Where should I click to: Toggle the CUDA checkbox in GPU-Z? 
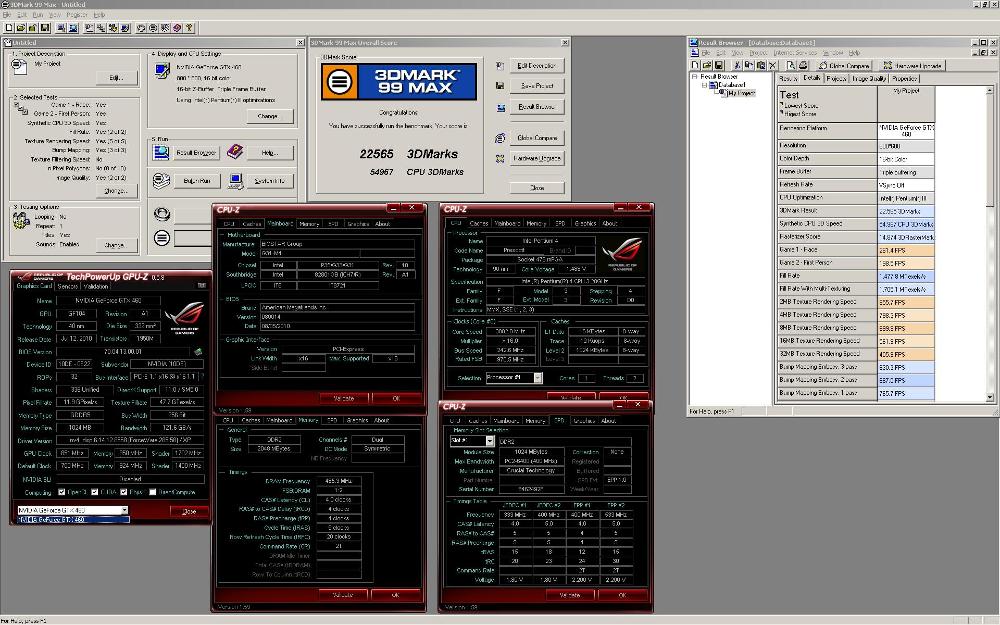(x=94, y=492)
